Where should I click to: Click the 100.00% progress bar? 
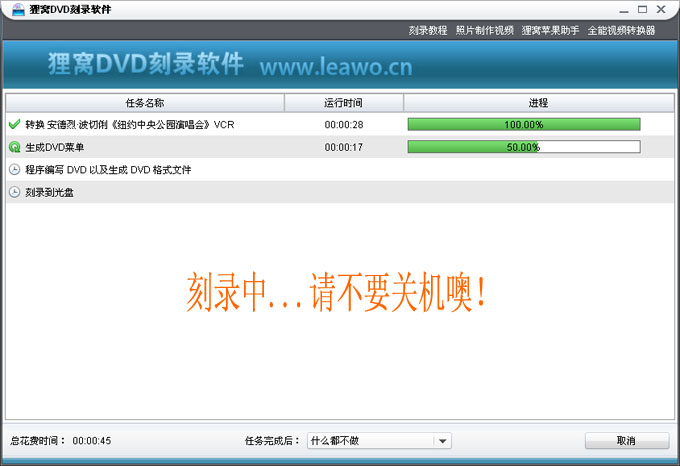click(x=524, y=124)
